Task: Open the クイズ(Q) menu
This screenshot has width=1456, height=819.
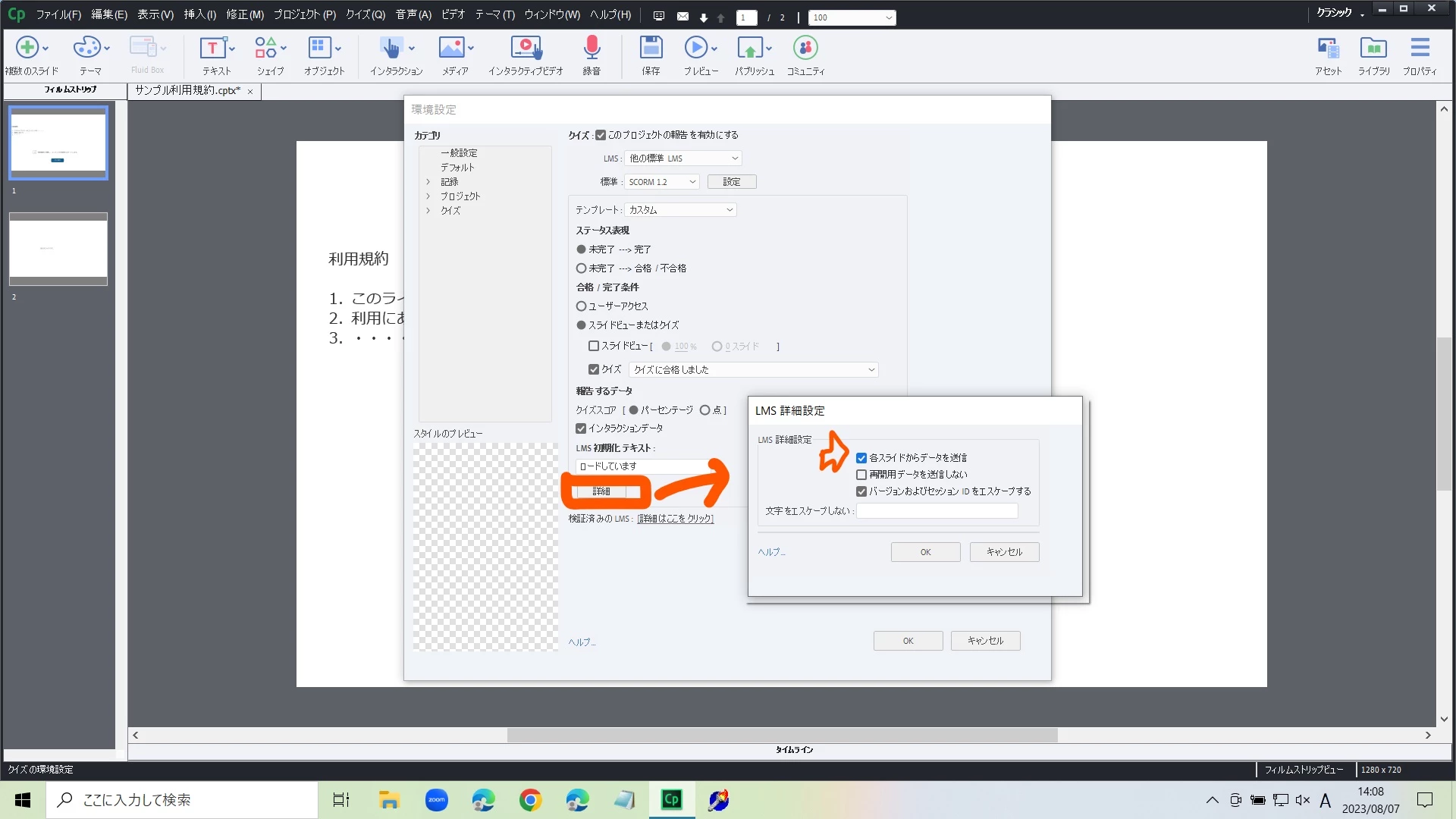Action: (366, 14)
